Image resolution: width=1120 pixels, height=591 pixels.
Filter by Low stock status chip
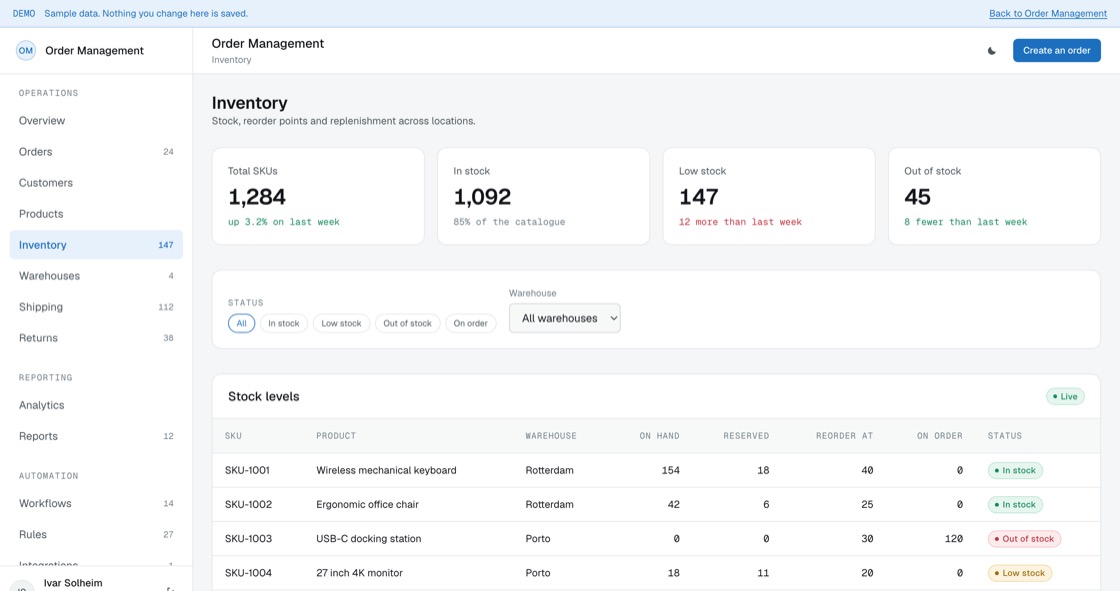(x=341, y=323)
